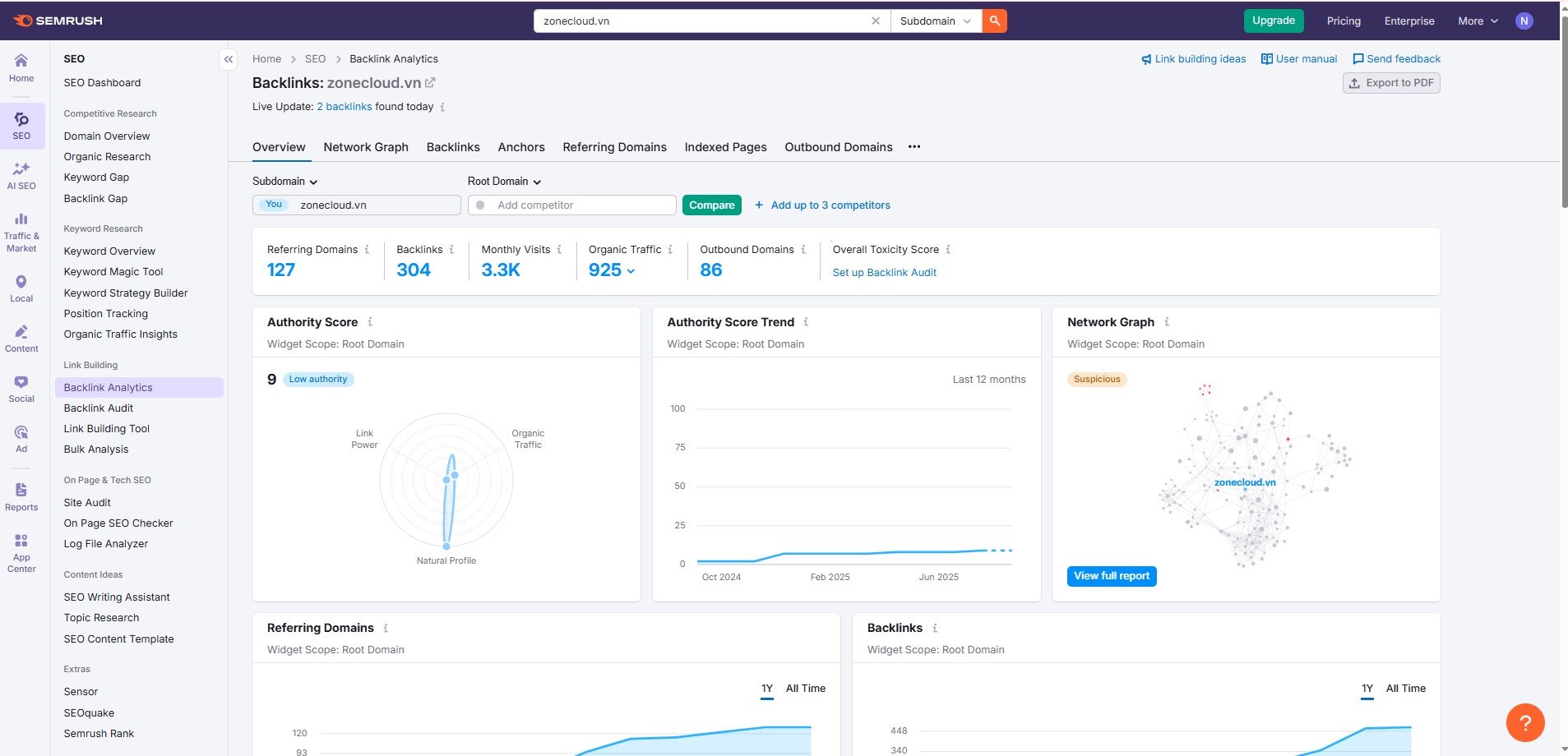Select SEO in the left rail
Screen dimensions: 1568x756
[x=21, y=127]
